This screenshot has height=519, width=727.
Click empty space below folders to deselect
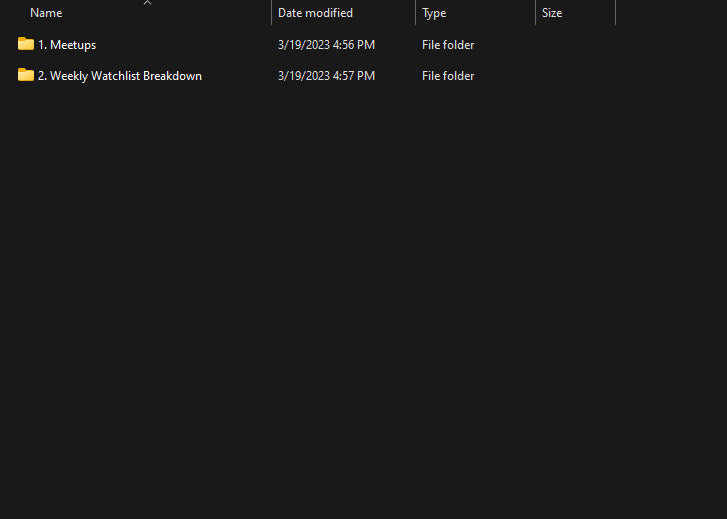click(x=360, y=300)
